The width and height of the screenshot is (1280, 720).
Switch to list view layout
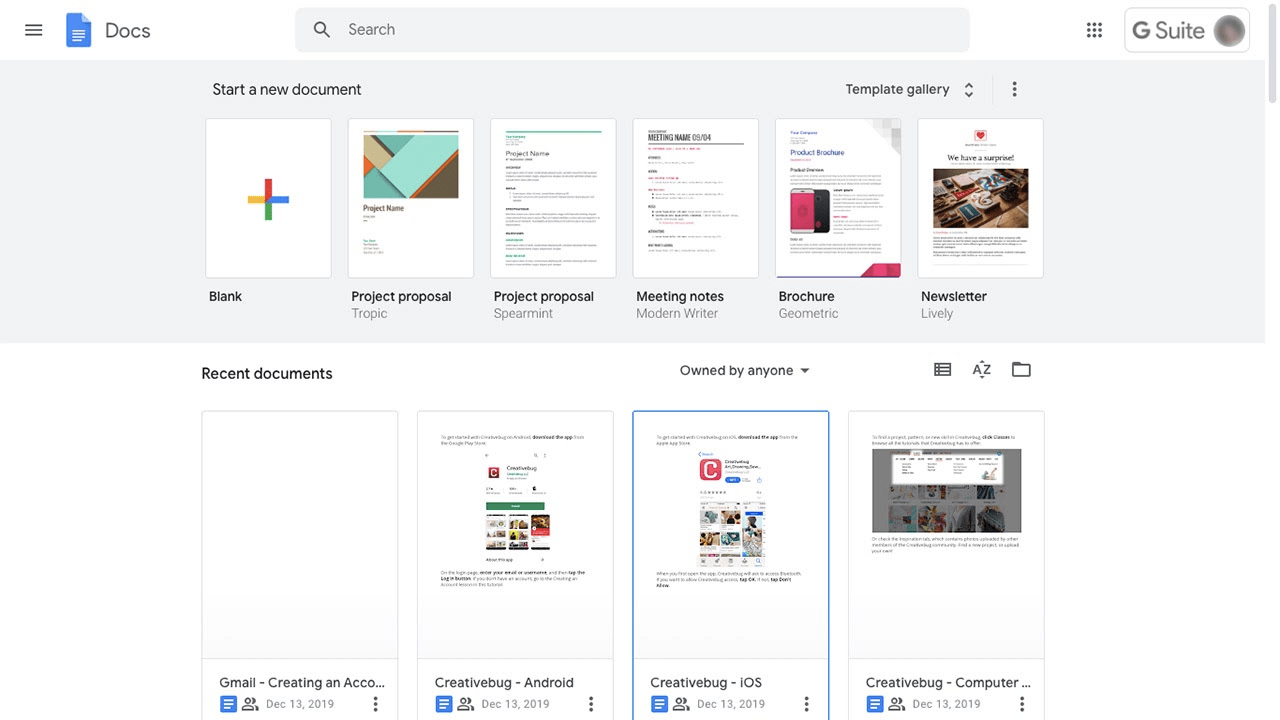point(942,370)
